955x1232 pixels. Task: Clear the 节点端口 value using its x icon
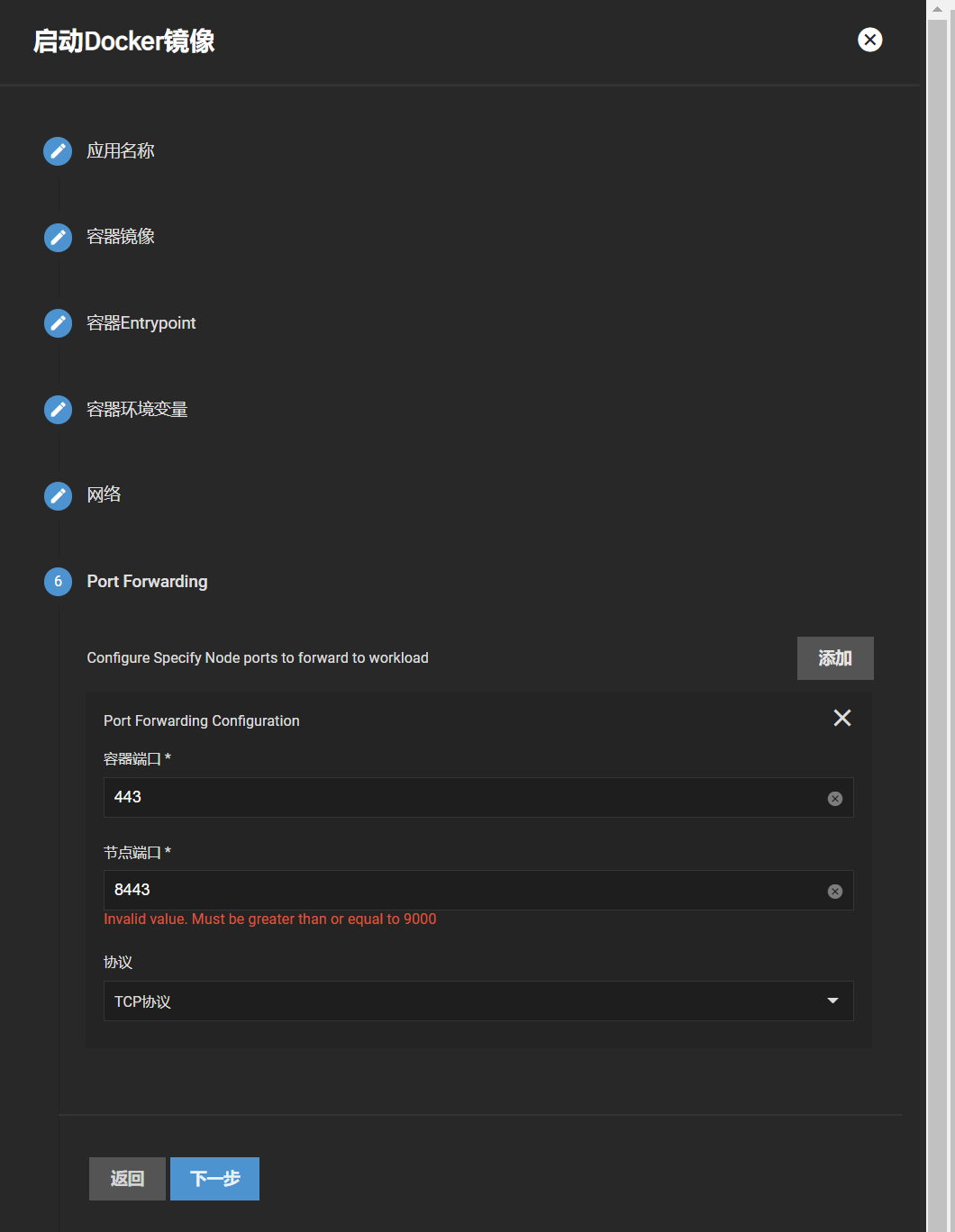(x=834, y=892)
